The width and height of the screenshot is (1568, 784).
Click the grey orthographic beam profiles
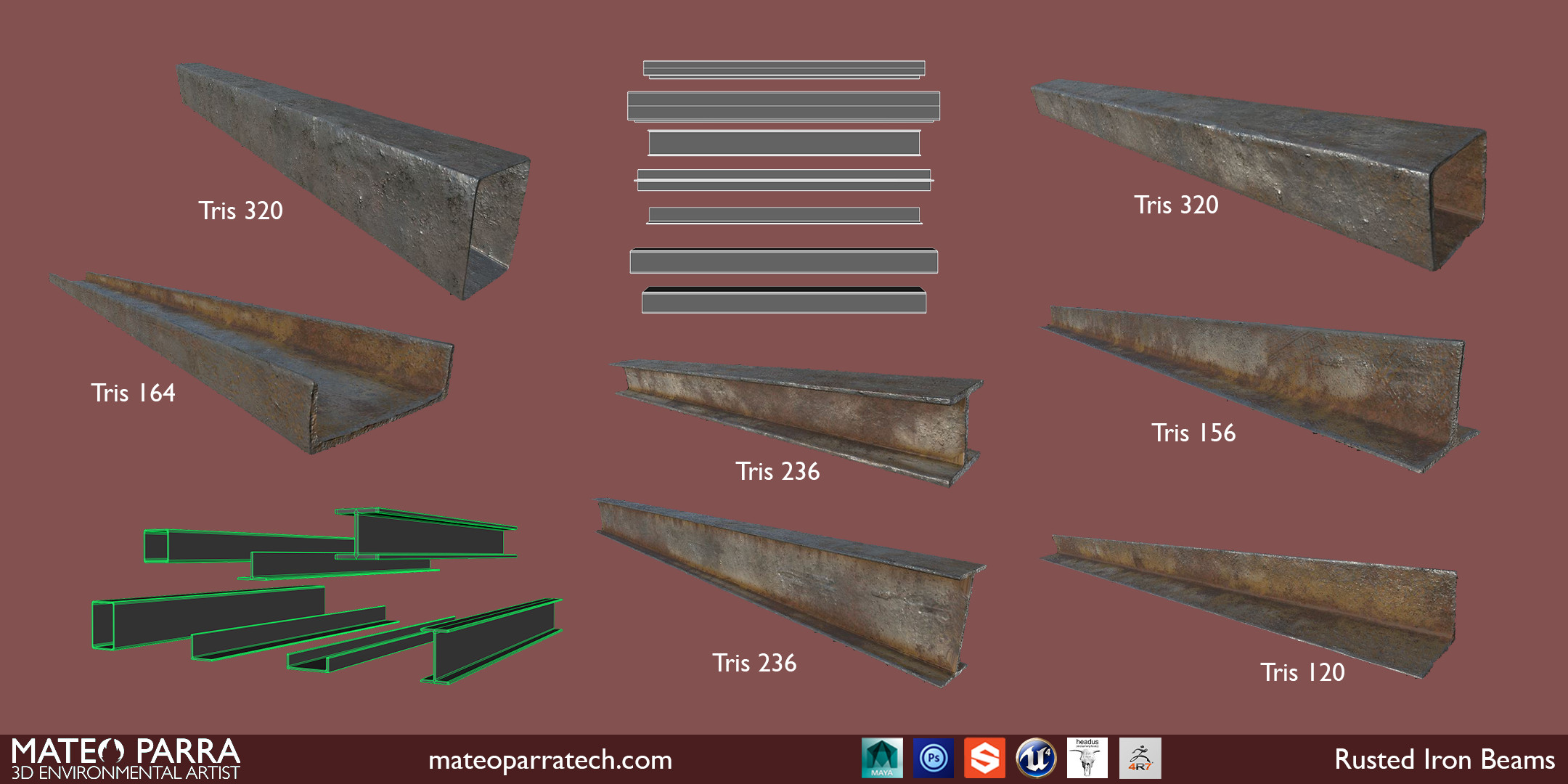tap(784, 187)
